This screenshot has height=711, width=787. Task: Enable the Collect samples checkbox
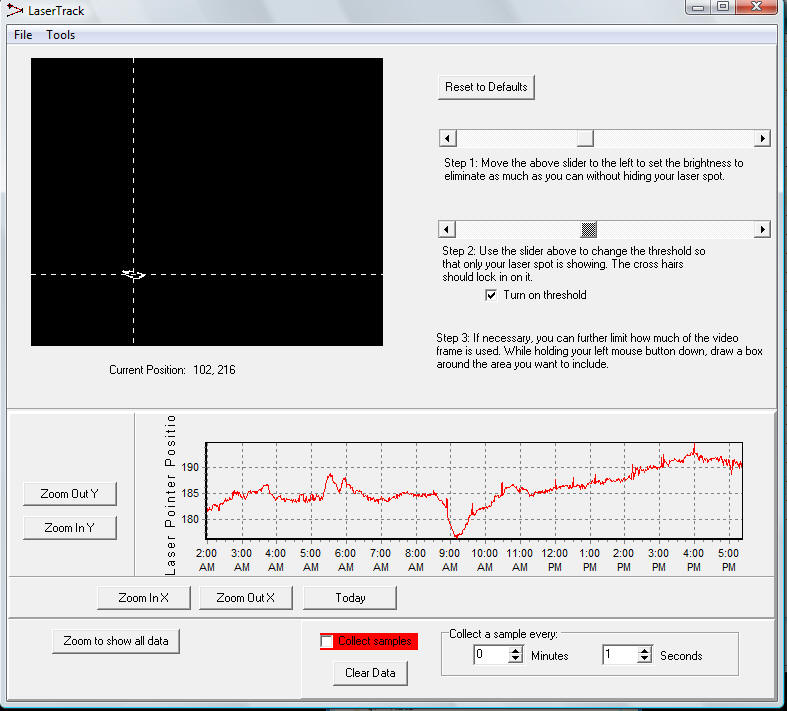pyautogui.click(x=327, y=641)
